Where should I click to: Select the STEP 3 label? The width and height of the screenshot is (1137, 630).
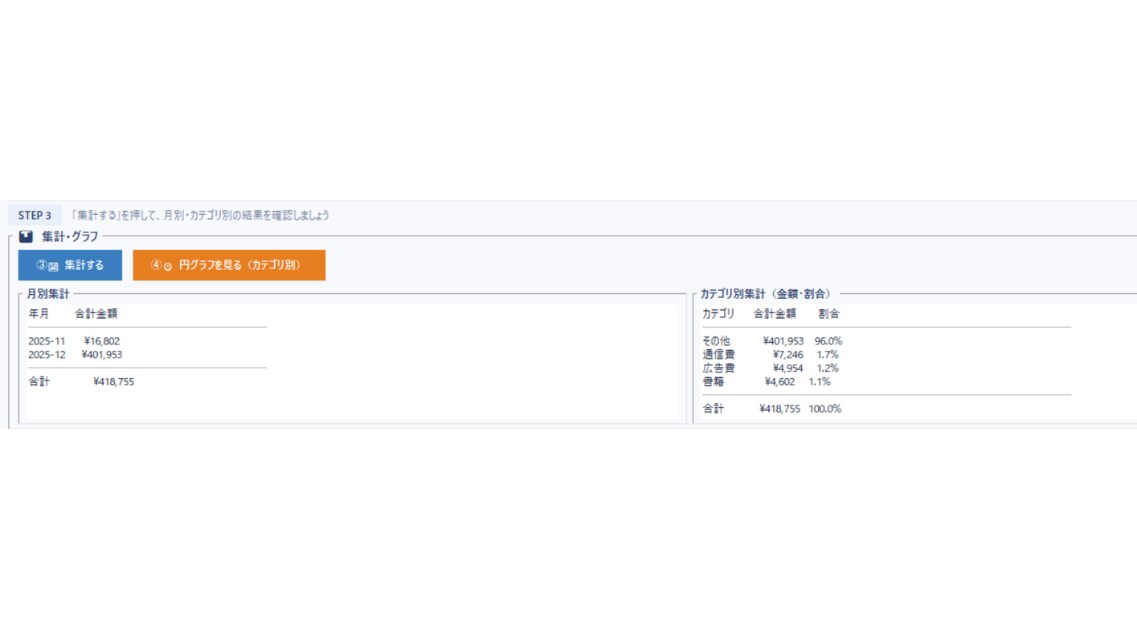pos(34,215)
